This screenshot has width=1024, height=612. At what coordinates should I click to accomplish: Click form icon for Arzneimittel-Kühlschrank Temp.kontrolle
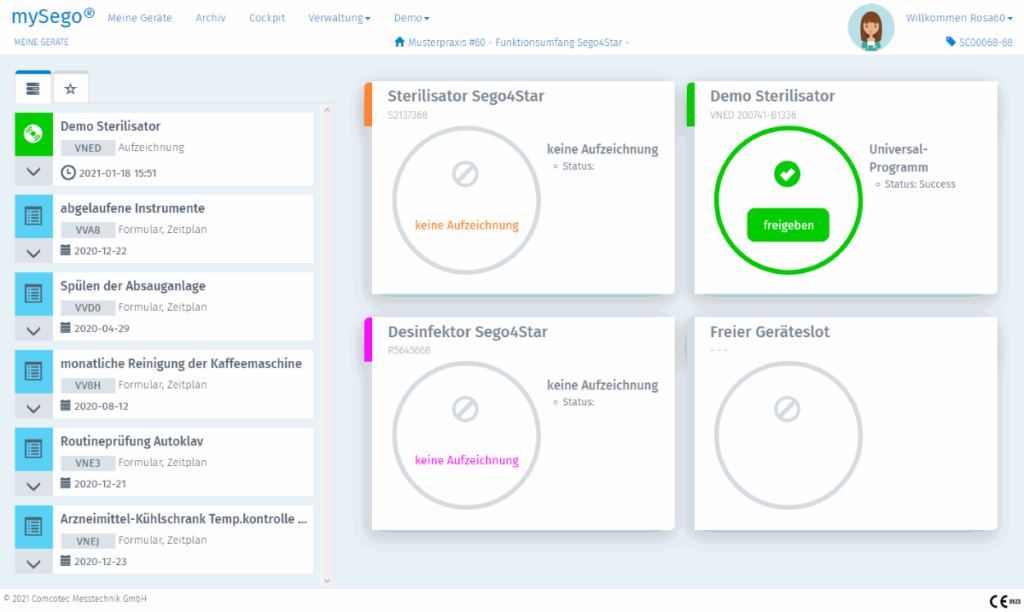tap(33, 527)
